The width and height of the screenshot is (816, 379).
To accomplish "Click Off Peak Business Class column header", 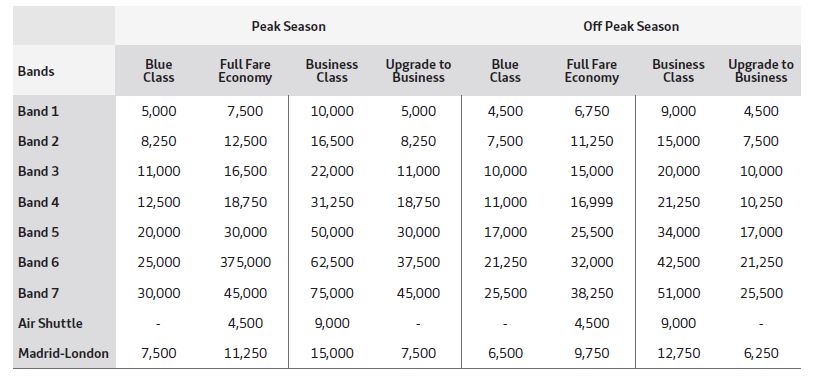I will 678,71.
